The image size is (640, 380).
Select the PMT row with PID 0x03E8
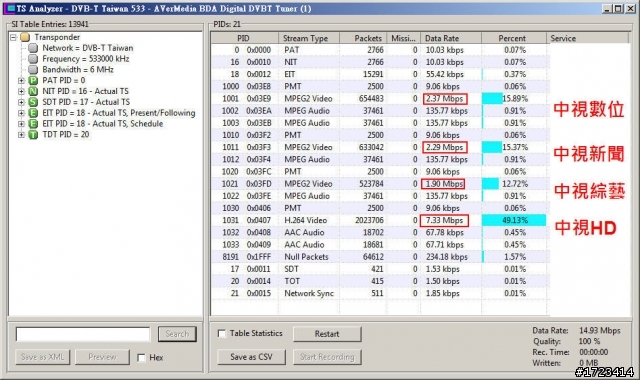click(x=380, y=87)
